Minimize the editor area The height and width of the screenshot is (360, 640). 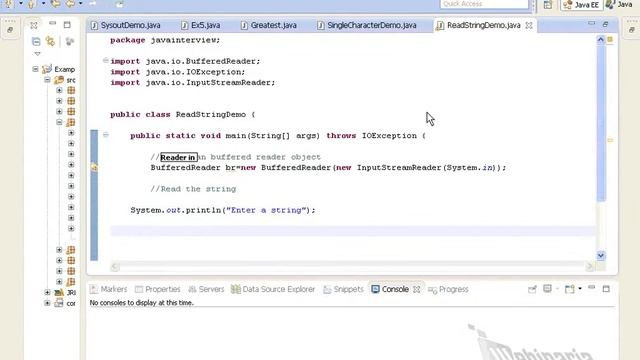[591, 24]
